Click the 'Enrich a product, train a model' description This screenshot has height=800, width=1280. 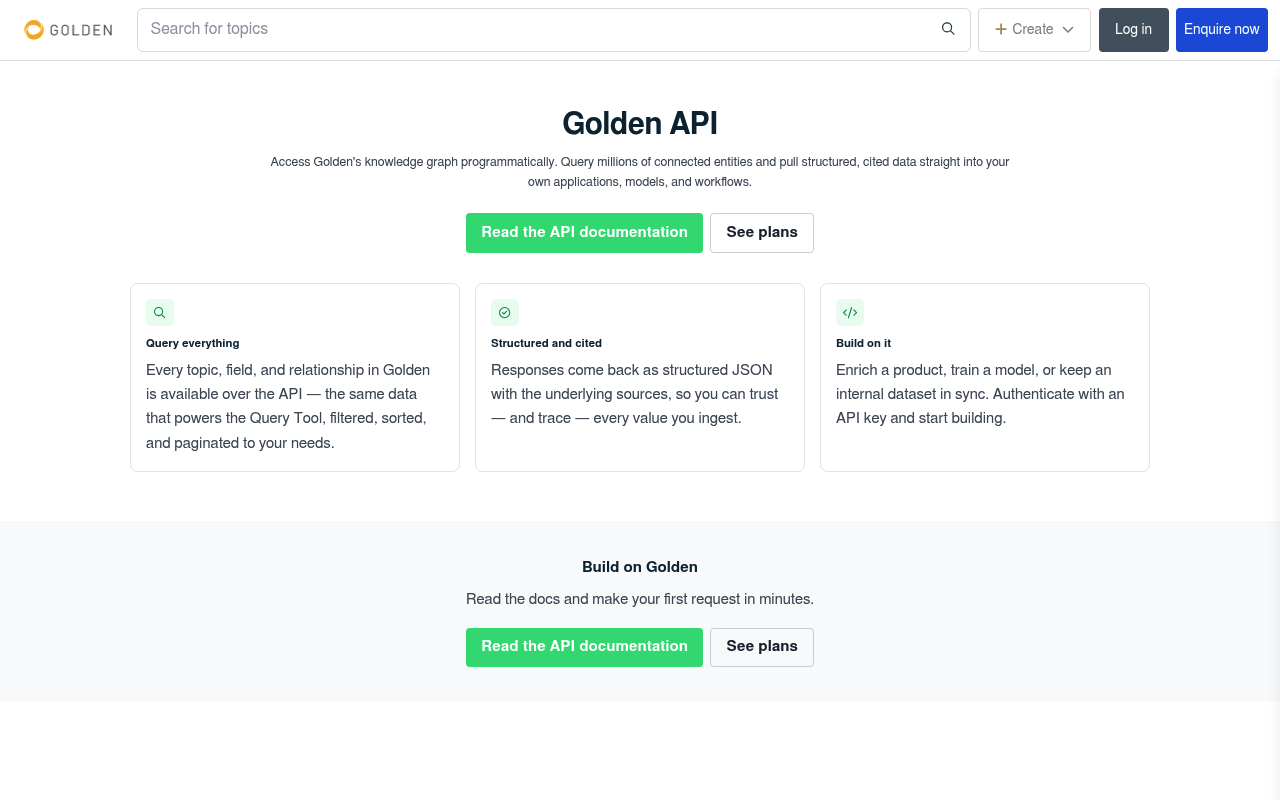click(x=980, y=394)
